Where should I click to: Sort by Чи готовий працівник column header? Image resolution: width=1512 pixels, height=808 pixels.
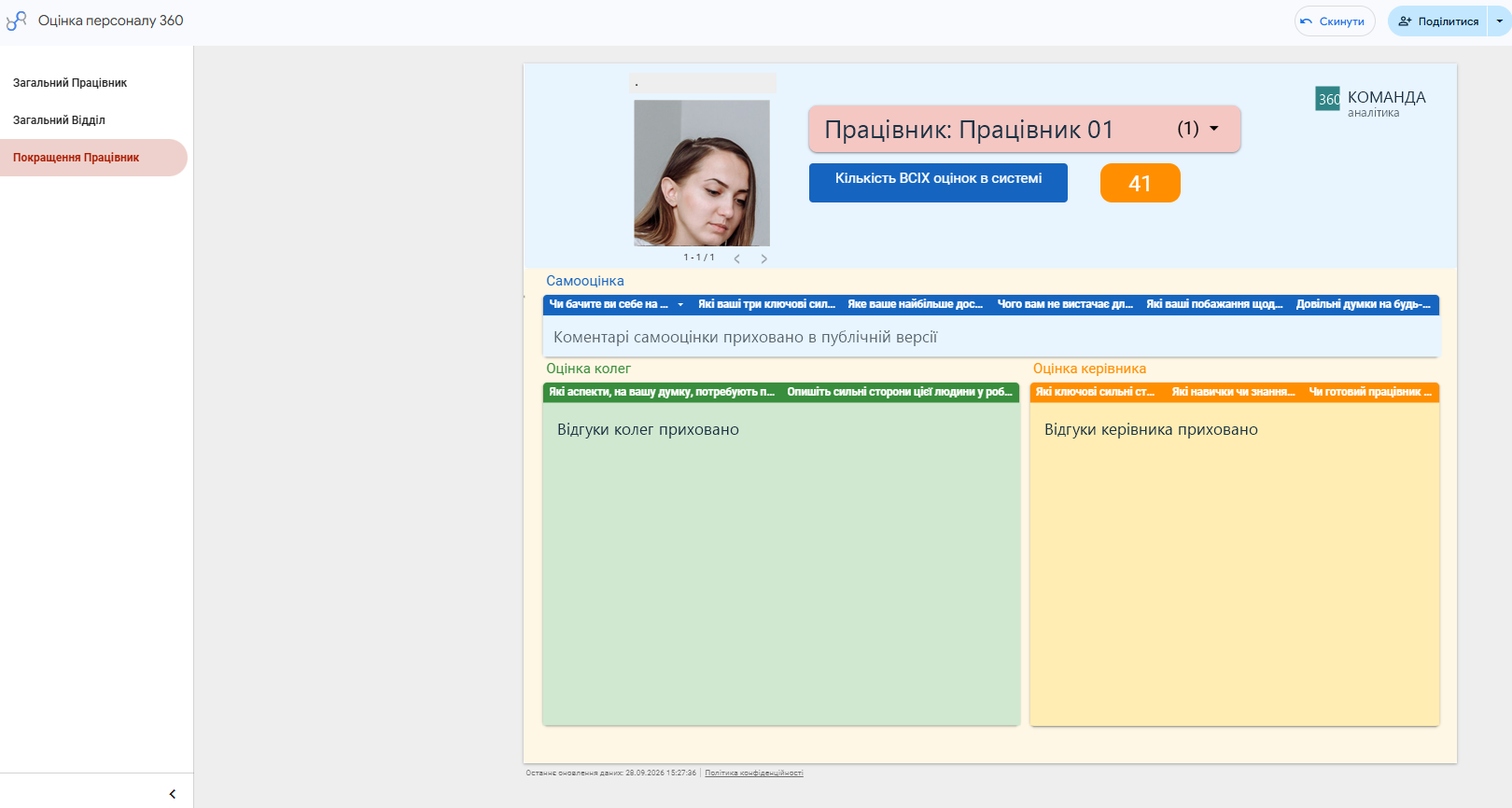click(x=1370, y=392)
